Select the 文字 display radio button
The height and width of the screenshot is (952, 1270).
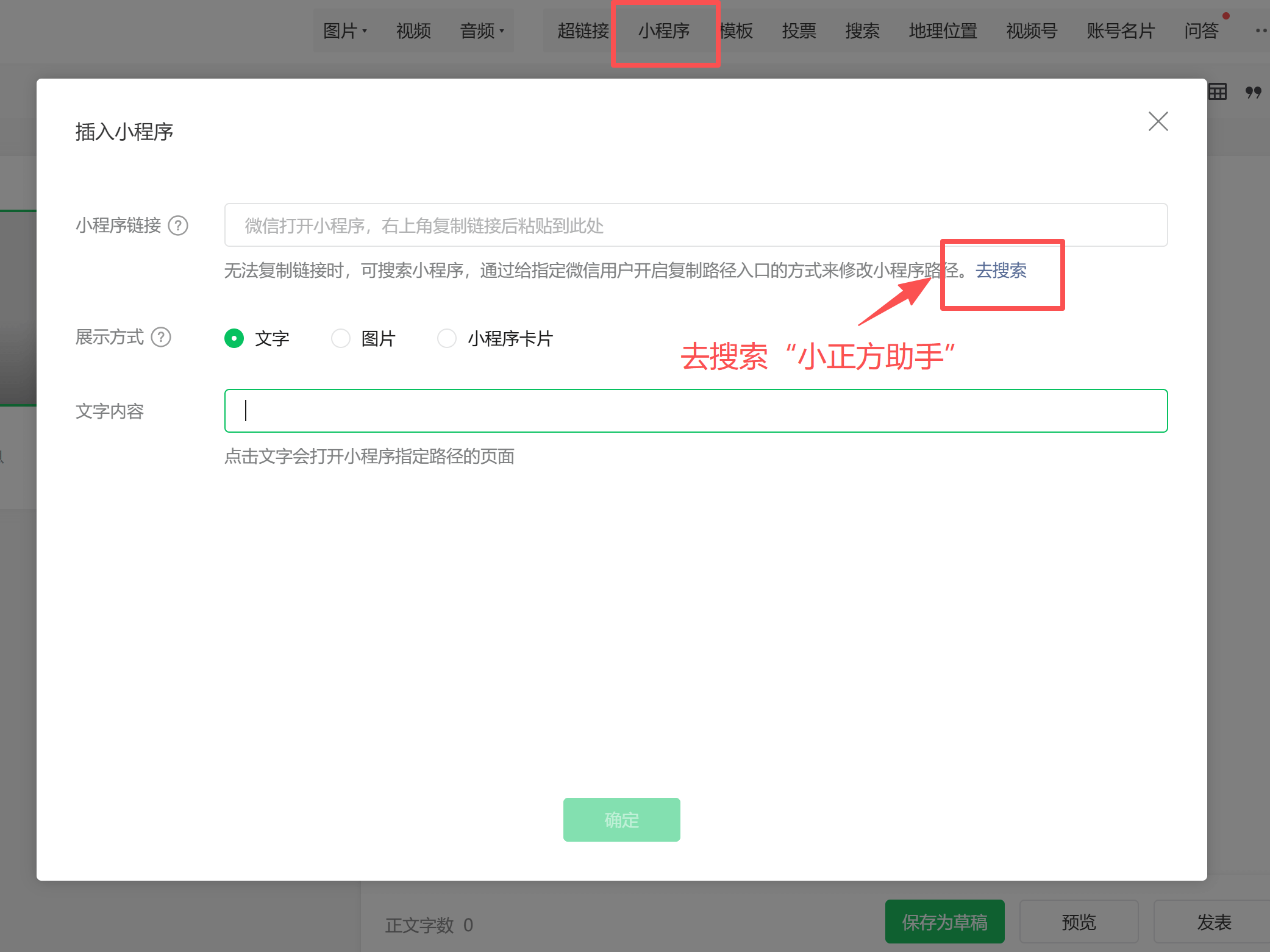point(234,338)
